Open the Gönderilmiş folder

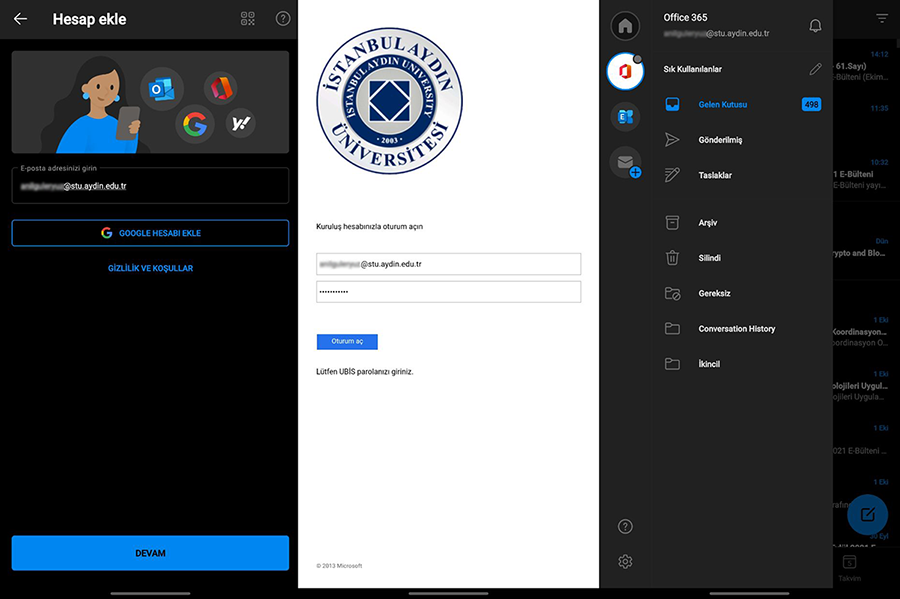click(742, 140)
